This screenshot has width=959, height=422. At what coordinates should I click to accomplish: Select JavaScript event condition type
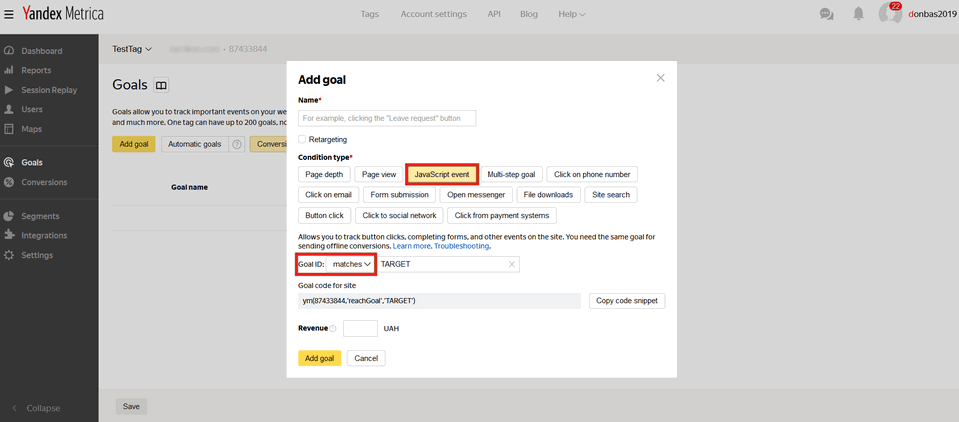coord(442,174)
